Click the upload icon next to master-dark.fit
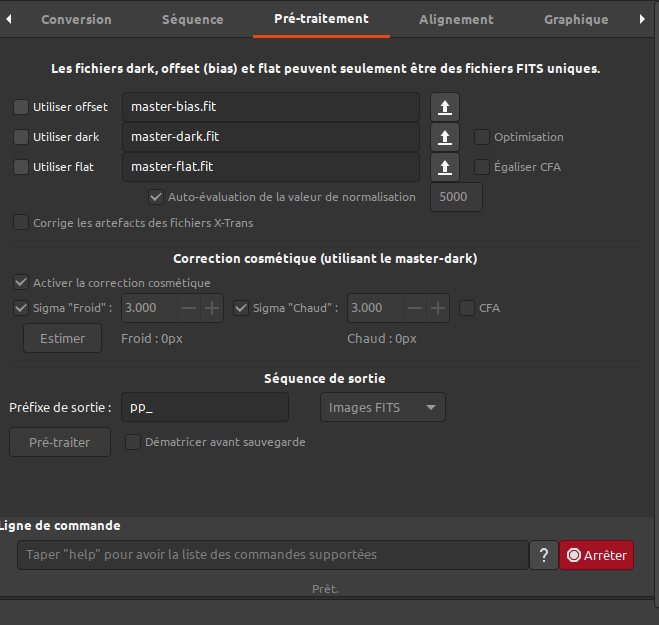Image resolution: width=659 pixels, height=625 pixels. 445,137
